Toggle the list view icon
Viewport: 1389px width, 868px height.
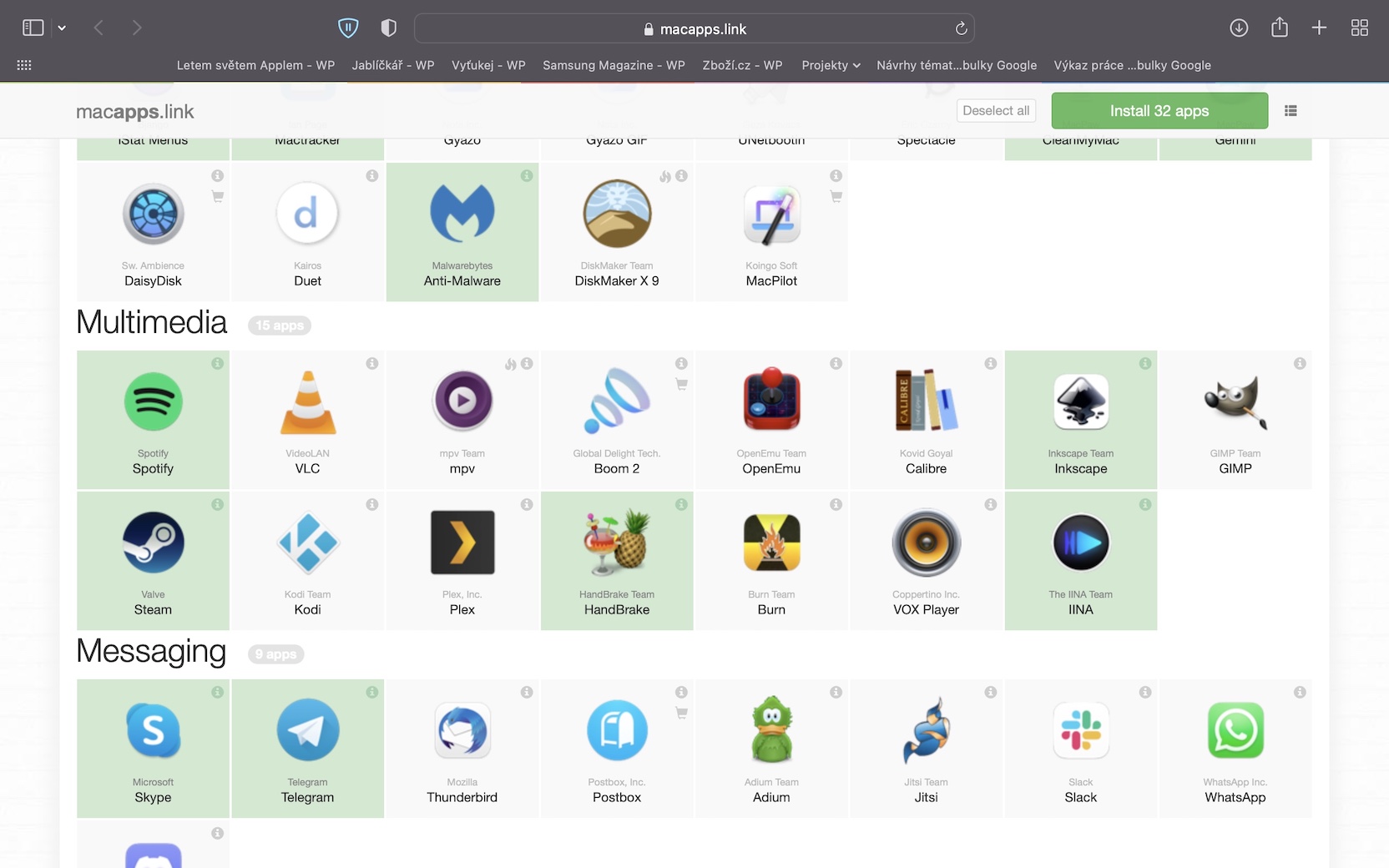[x=1291, y=110]
